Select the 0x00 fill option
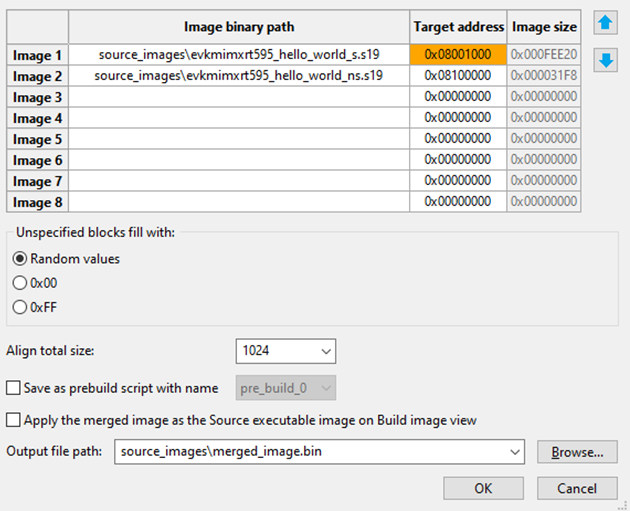Screen dimensions: 630x511 tap(21, 283)
